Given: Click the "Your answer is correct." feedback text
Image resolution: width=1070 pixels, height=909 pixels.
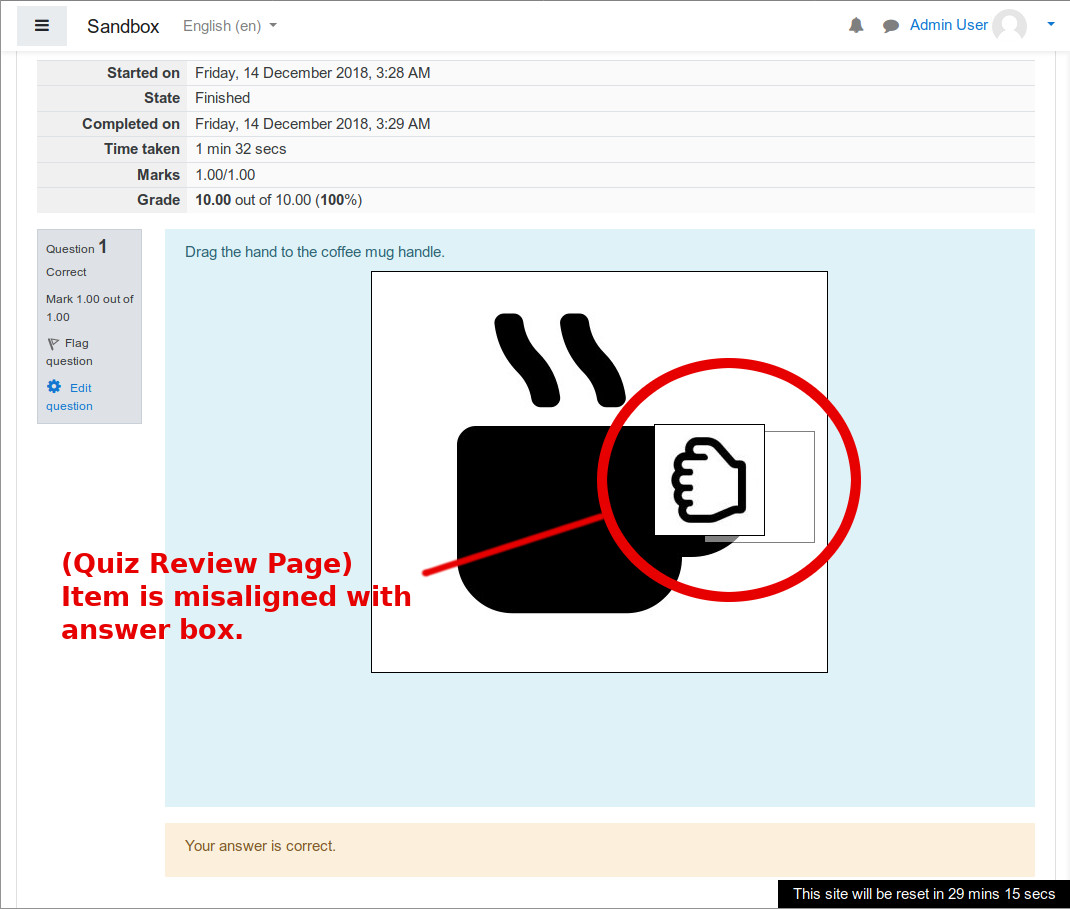Looking at the screenshot, I should point(260,846).
